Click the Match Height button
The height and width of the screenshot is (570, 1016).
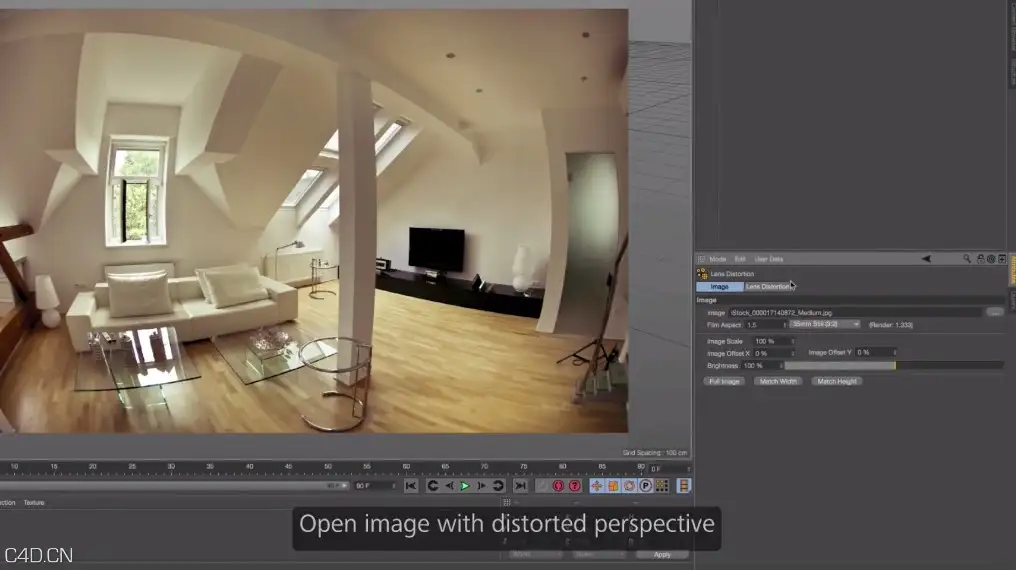(837, 382)
